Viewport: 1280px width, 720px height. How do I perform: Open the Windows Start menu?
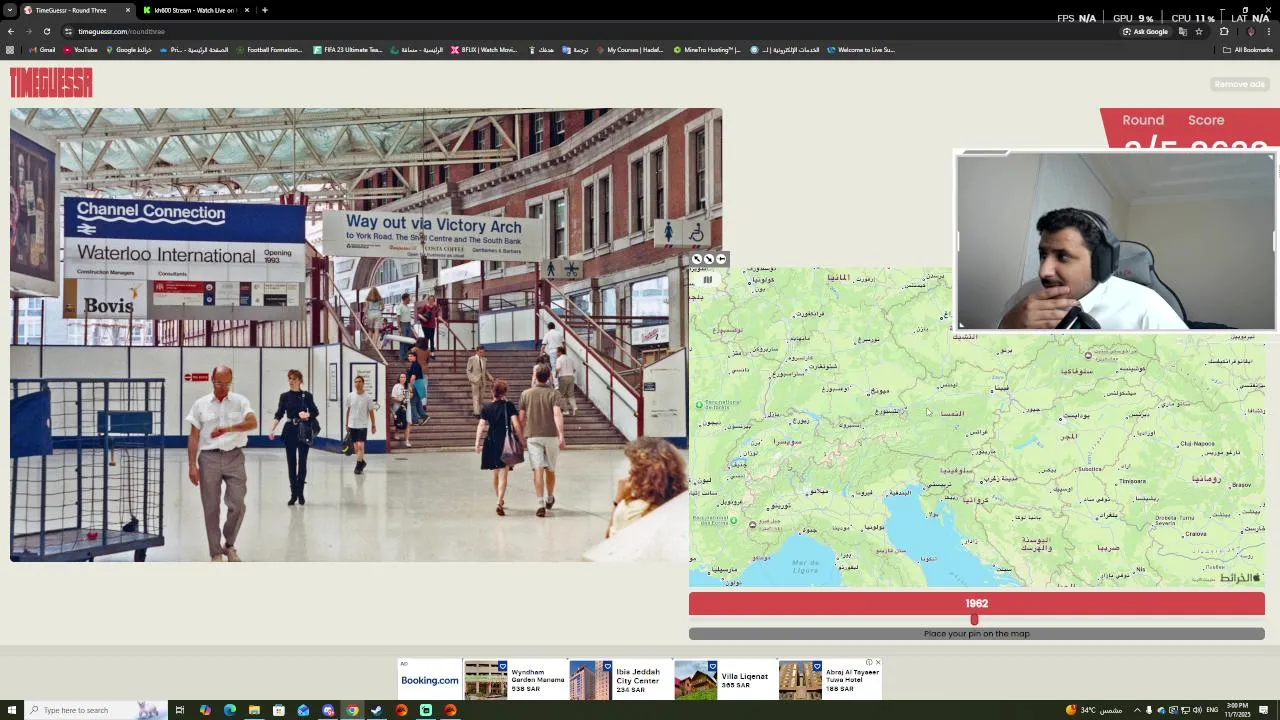(11, 710)
